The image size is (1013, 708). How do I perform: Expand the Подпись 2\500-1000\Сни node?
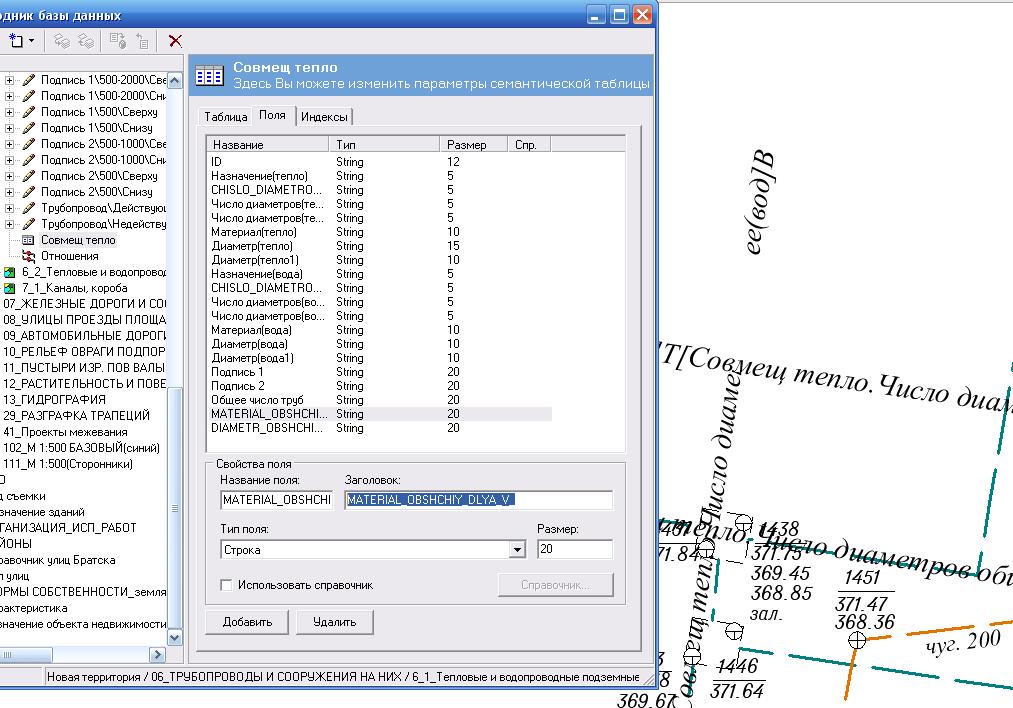(x=9, y=160)
